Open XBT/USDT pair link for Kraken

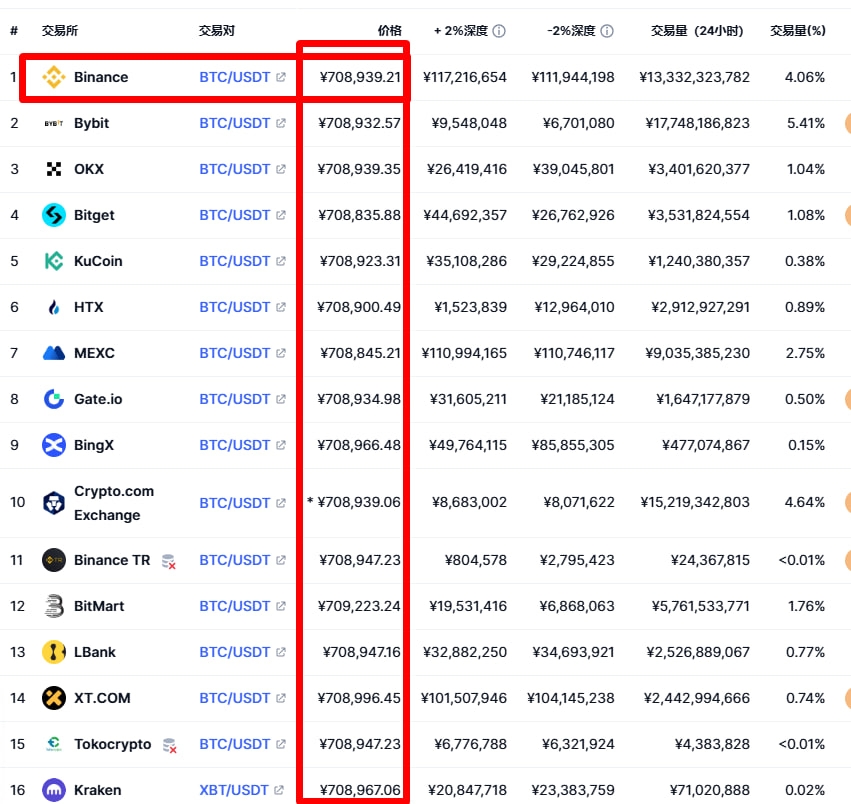[x=234, y=790]
